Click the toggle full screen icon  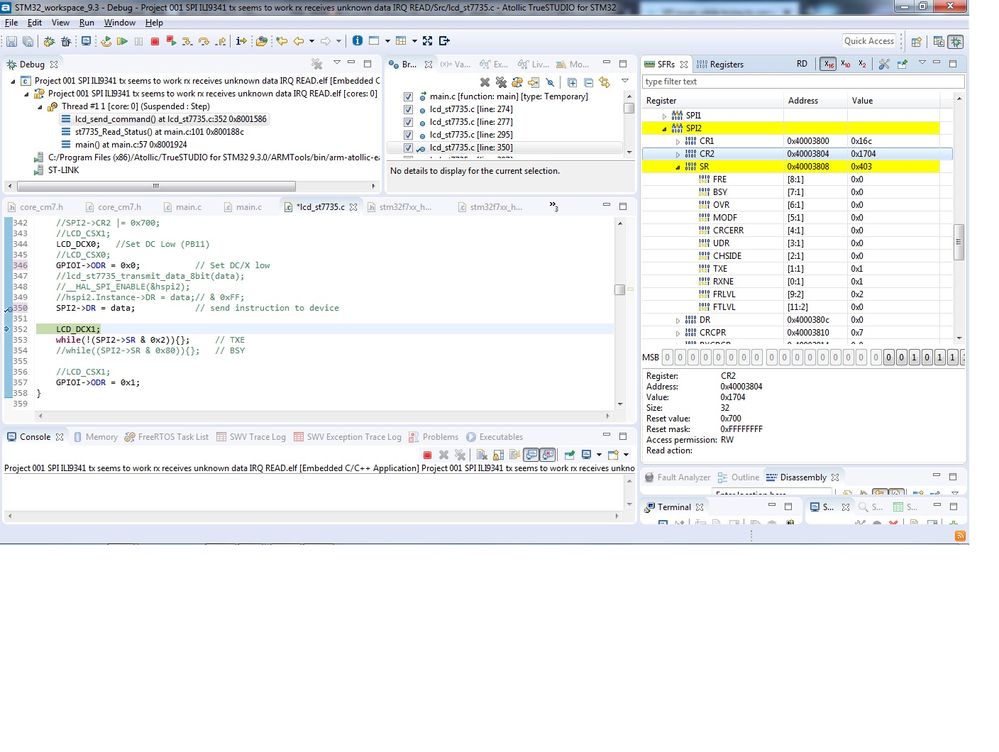click(427, 41)
